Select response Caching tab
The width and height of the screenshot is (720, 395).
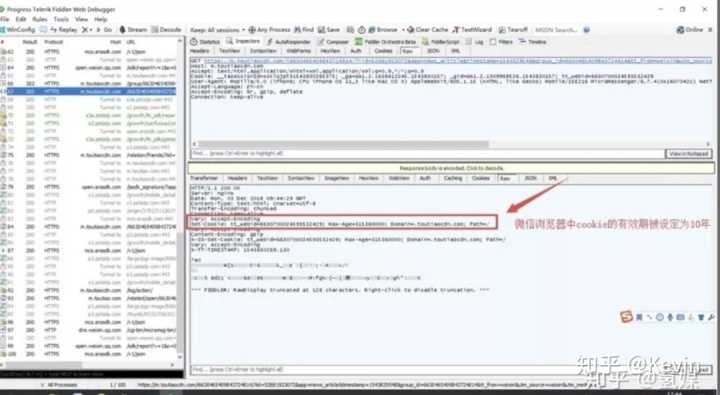point(453,178)
